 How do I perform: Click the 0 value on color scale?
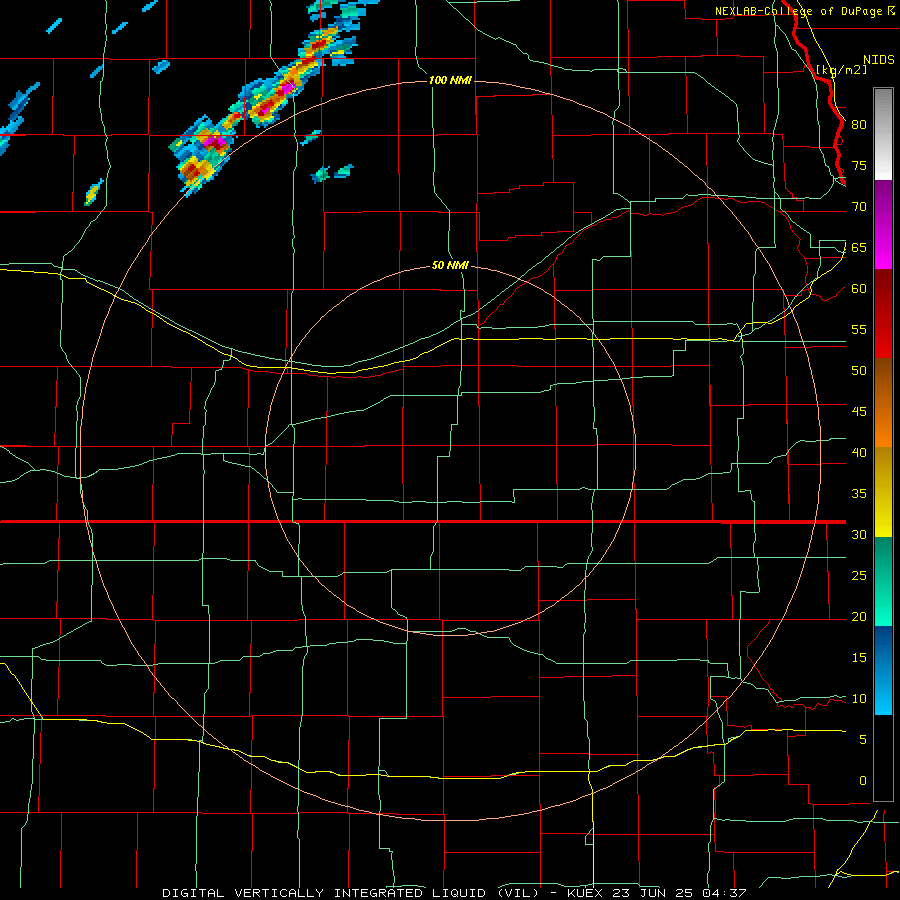(863, 781)
